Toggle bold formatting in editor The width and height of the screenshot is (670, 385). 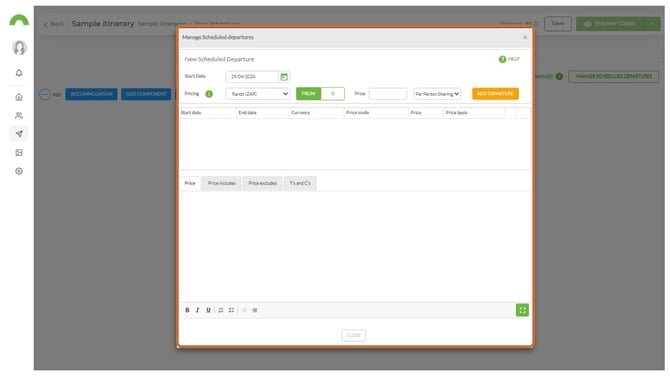[x=187, y=310]
